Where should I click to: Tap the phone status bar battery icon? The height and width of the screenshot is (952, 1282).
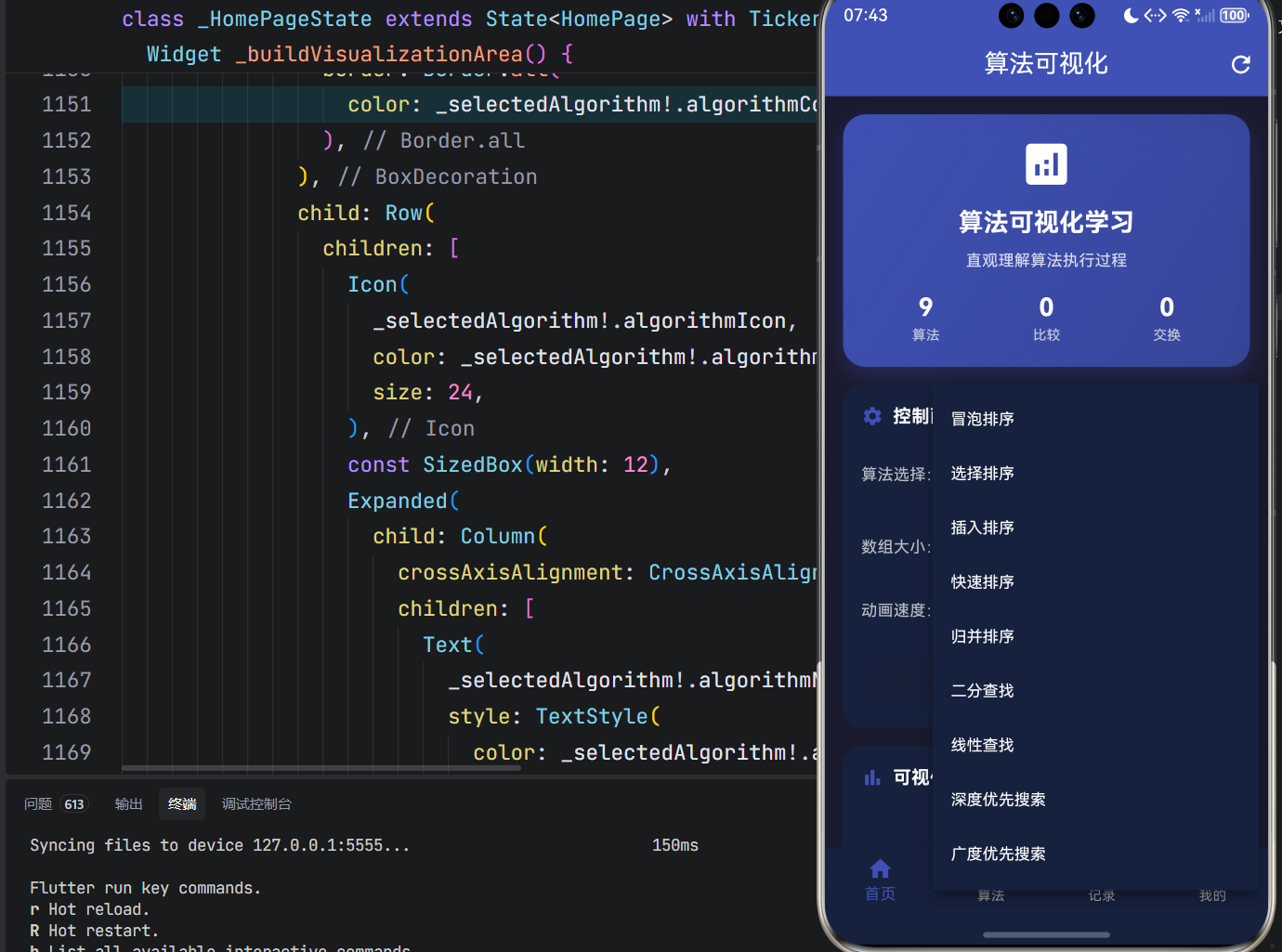[1234, 16]
